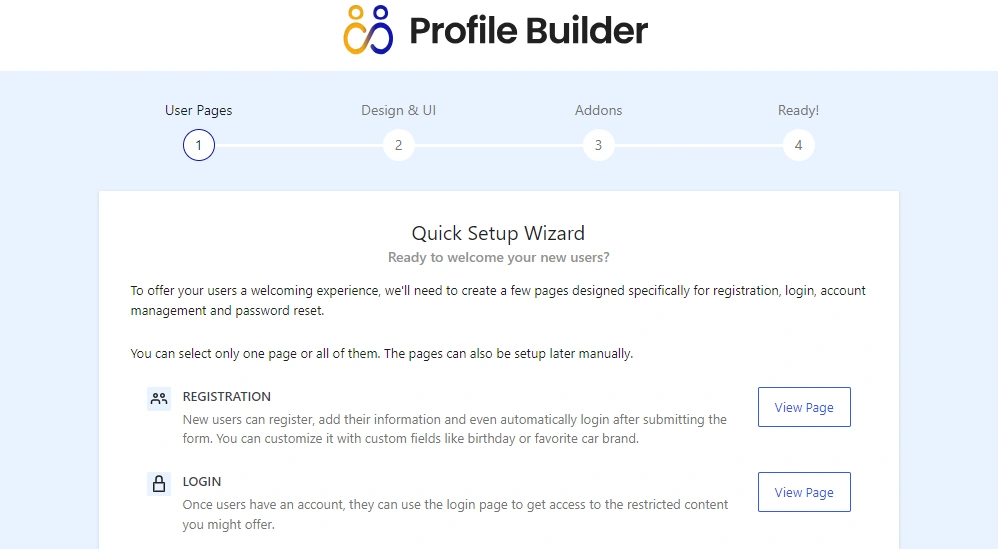View the Login page
This screenshot has width=998, height=549.
[804, 492]
